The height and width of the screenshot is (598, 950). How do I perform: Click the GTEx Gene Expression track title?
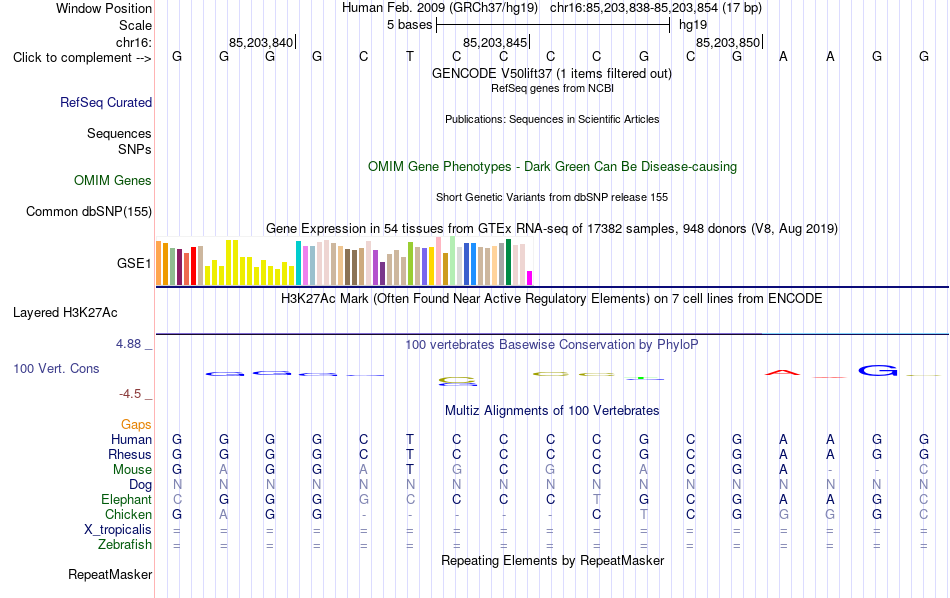[x=552, y=228]
